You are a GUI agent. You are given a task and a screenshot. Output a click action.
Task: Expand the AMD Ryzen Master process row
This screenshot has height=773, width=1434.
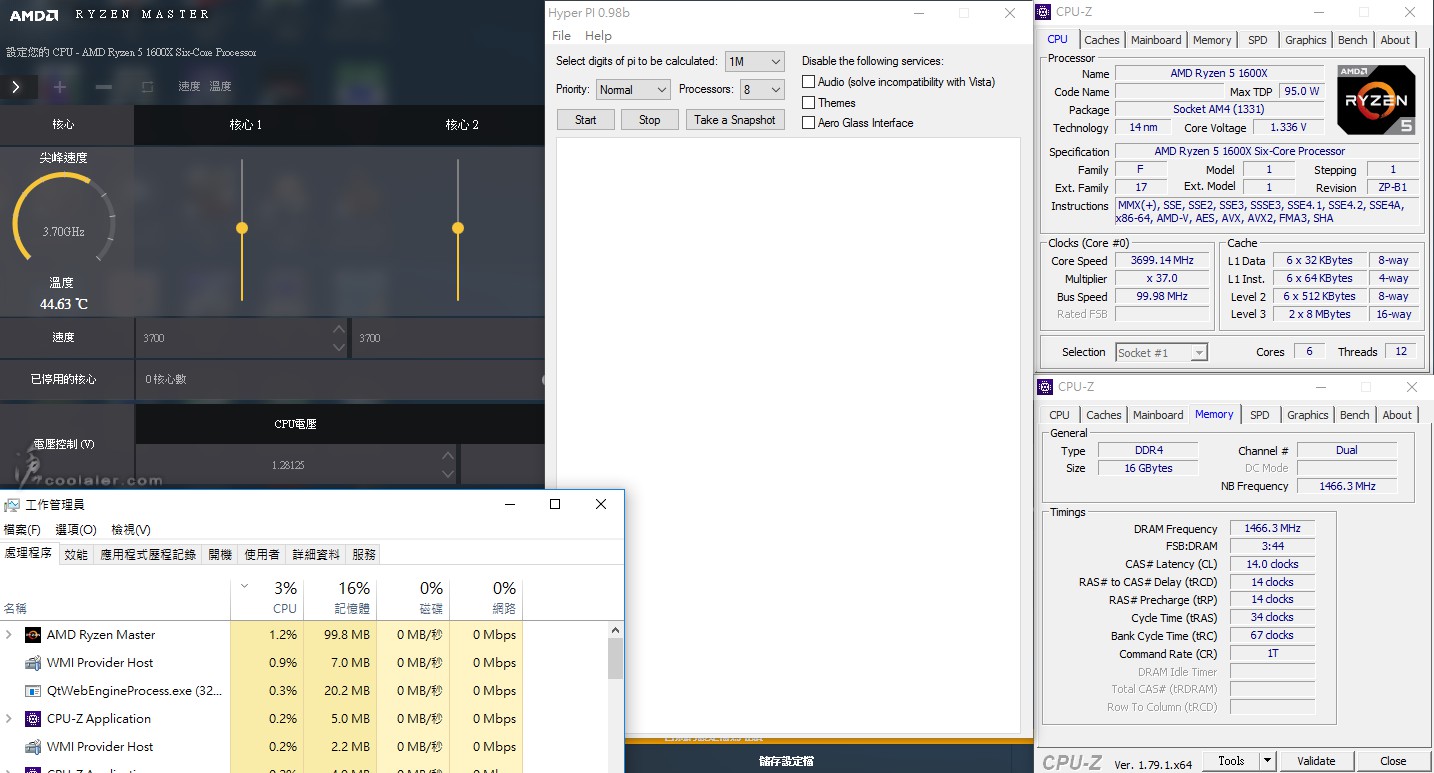coord(9,635)
